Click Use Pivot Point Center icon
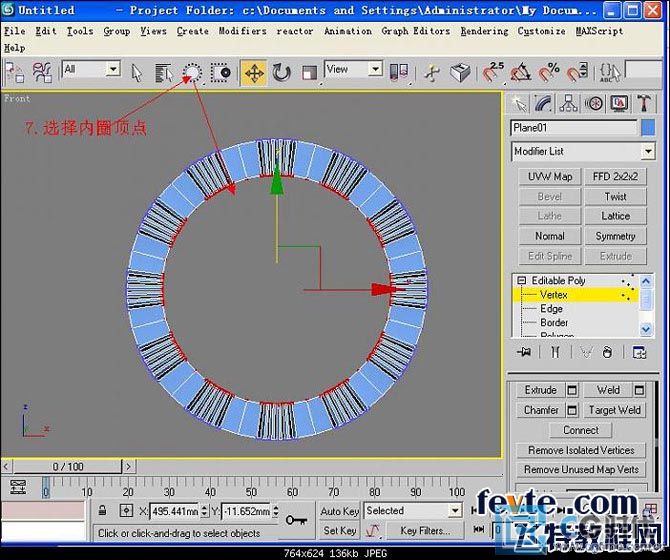The width and height of the screenshot is (670, 560). click(399, 72)
